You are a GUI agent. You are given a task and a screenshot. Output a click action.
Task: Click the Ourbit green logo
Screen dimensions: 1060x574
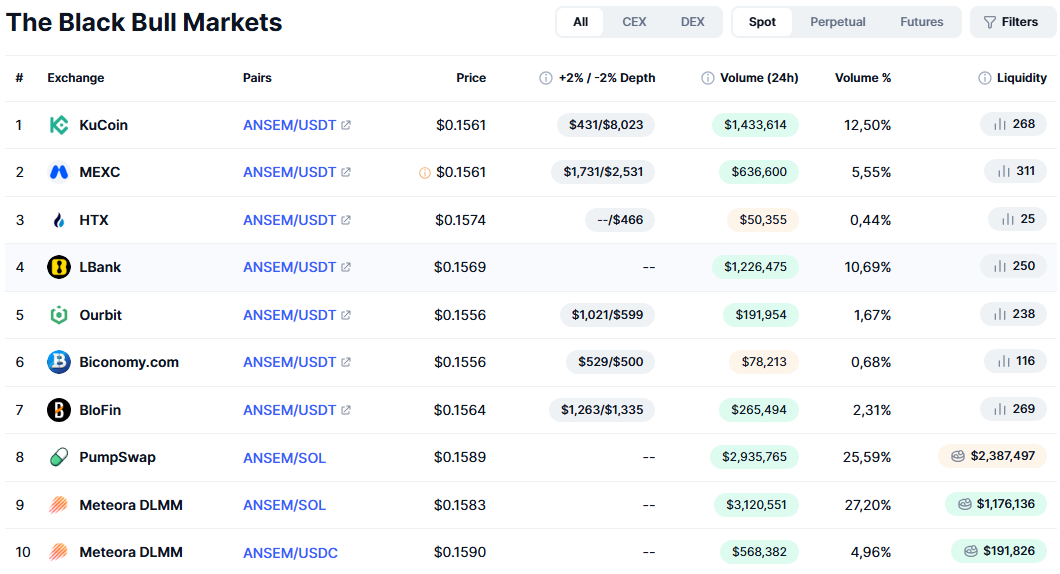[x=59, y=315]
